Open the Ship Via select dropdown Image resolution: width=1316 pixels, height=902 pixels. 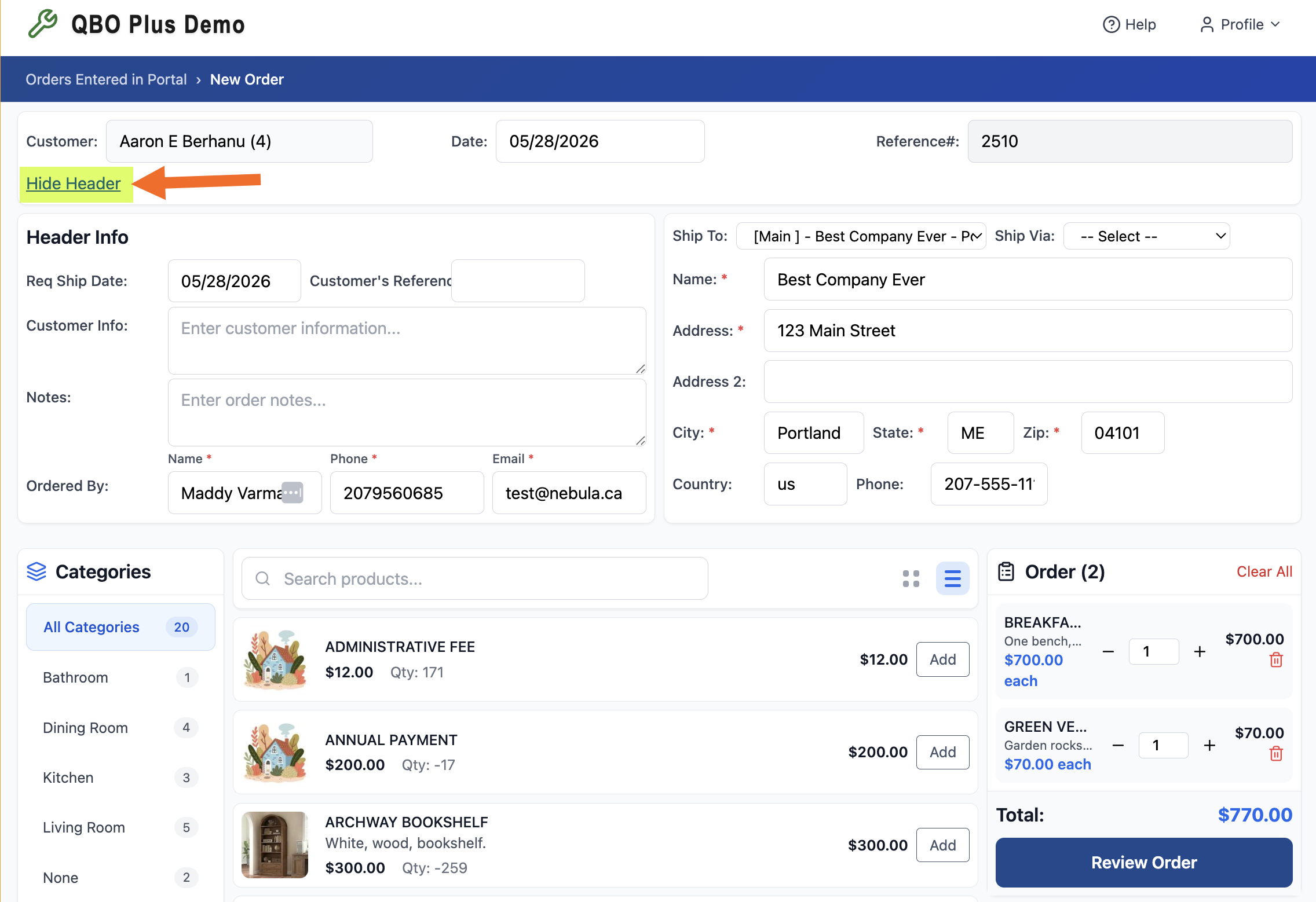coord(1146,236)
